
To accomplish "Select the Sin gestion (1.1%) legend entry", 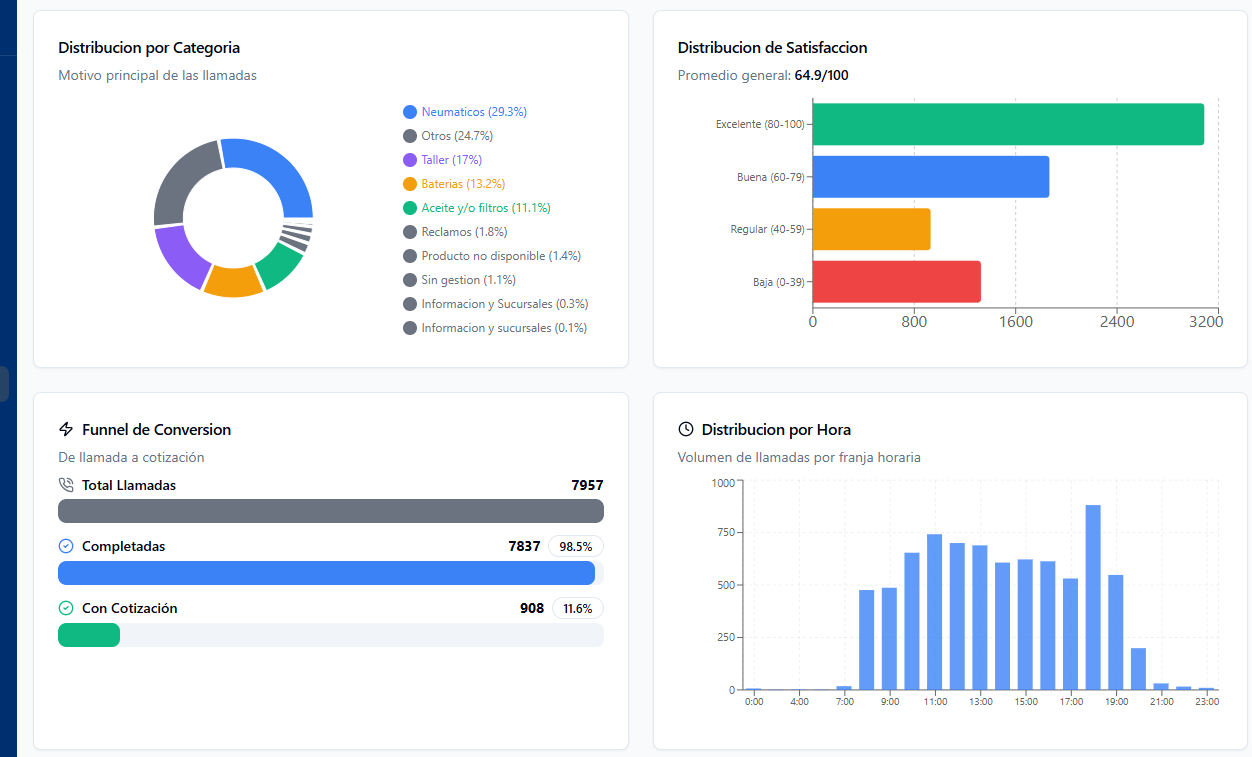I will click(x=460, y=280).
